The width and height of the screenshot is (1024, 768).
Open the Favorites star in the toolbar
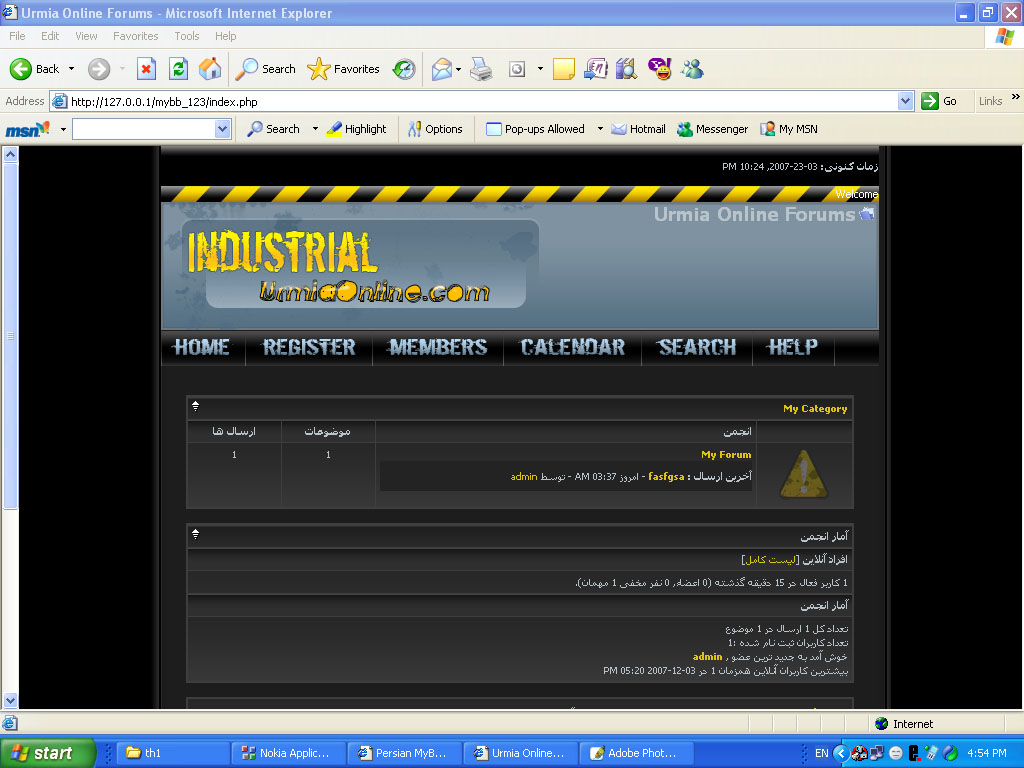click(x=344, y=69)
